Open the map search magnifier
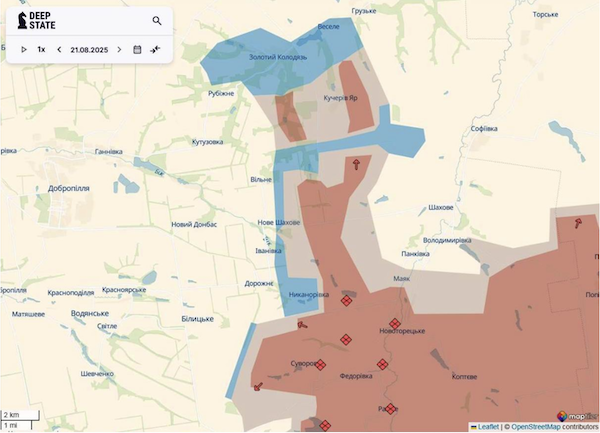The height and width of the screenshot is (433, 600). click(x=157, y=20)
